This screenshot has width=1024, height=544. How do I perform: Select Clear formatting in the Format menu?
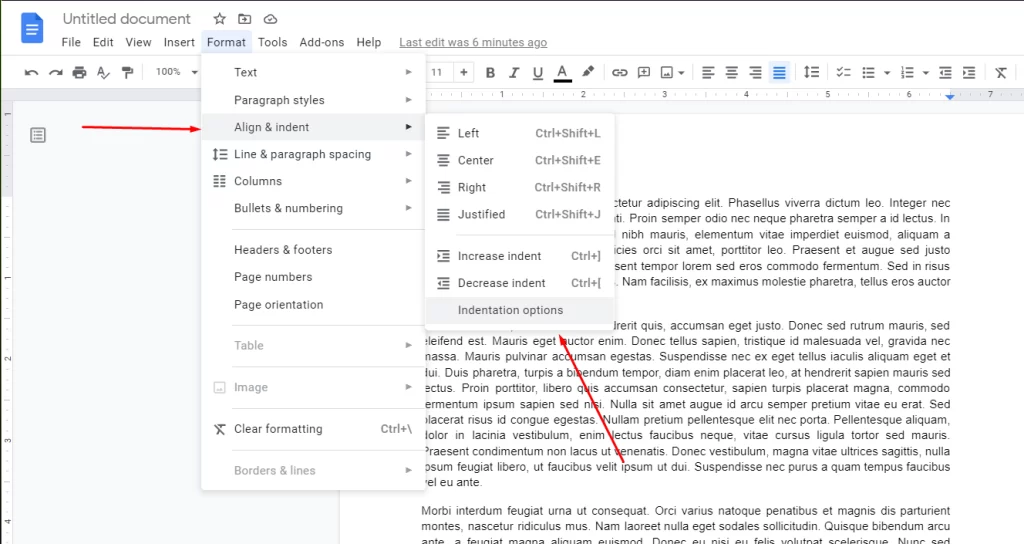coord(313,429)
